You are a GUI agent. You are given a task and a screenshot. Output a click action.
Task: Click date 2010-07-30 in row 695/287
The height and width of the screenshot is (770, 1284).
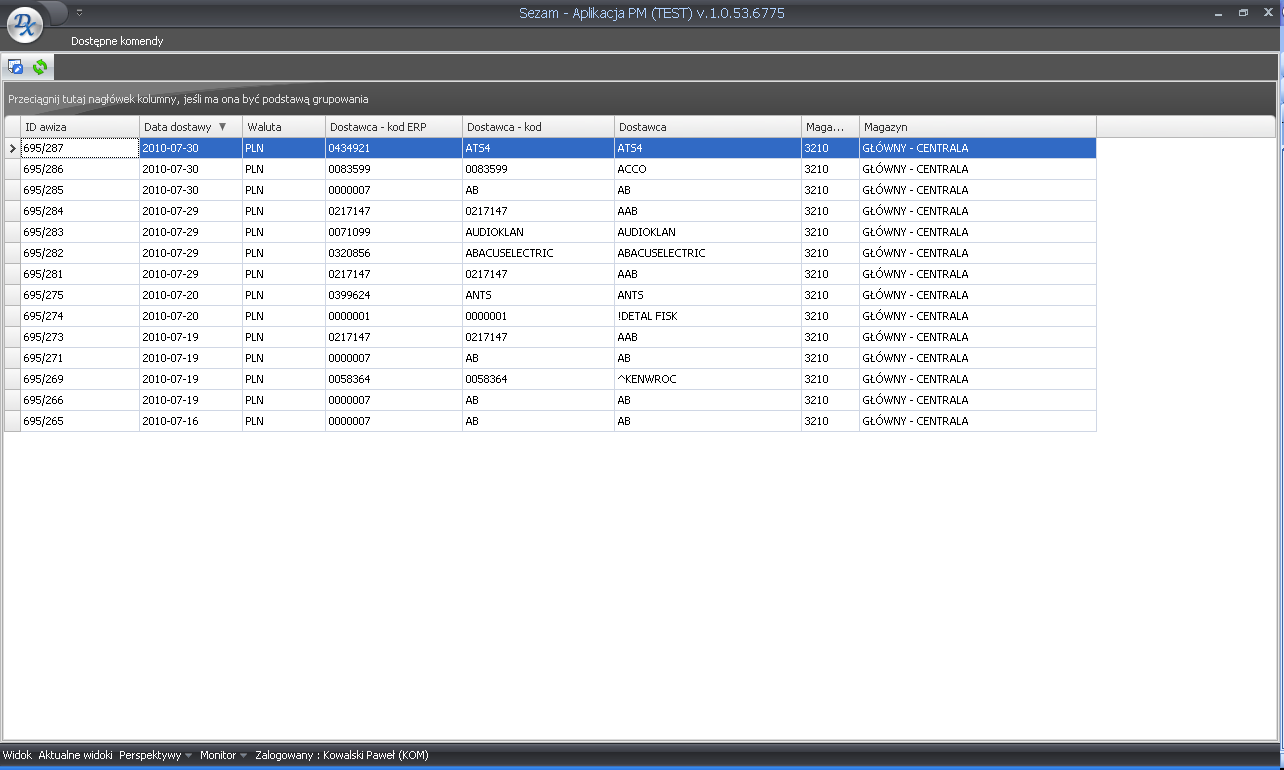pyautogui.click(x=191, y=148)
